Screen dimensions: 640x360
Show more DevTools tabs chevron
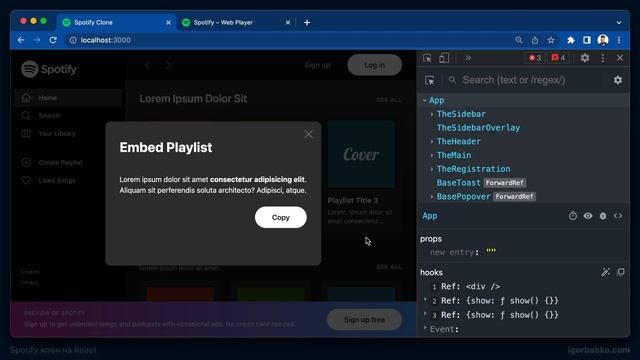click(x=468, y=58)
